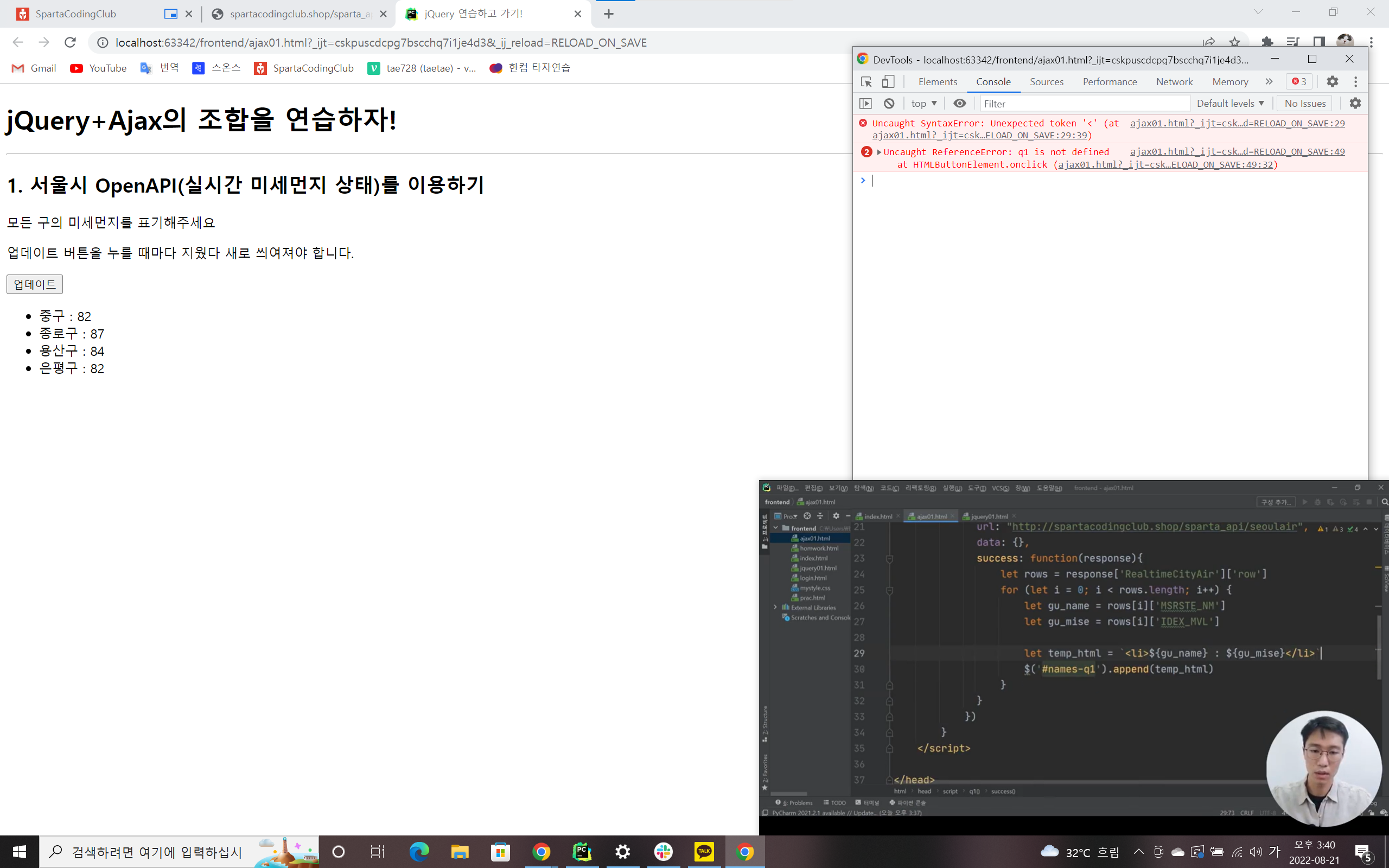
Task: Click PyCharm search everywhere magnifier
Action: coord(1385,502)
